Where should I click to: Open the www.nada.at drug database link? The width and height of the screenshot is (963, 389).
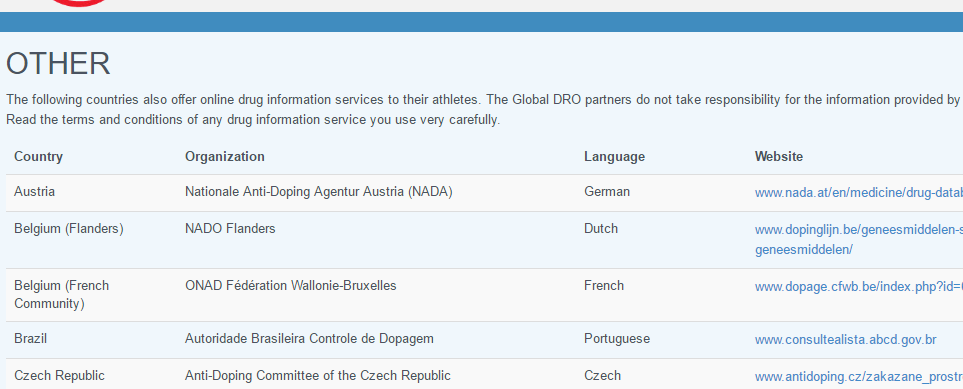[859, 193]
